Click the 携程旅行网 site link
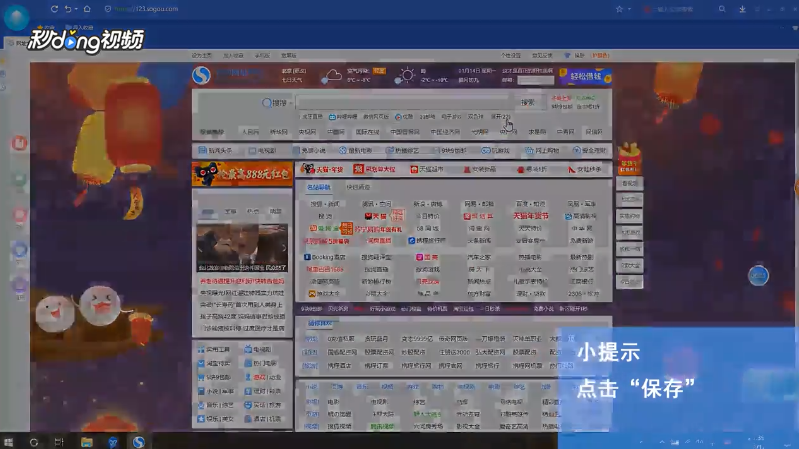Image resolution: width=799 pixels, height=449 pixels. [x=427, y=241]
